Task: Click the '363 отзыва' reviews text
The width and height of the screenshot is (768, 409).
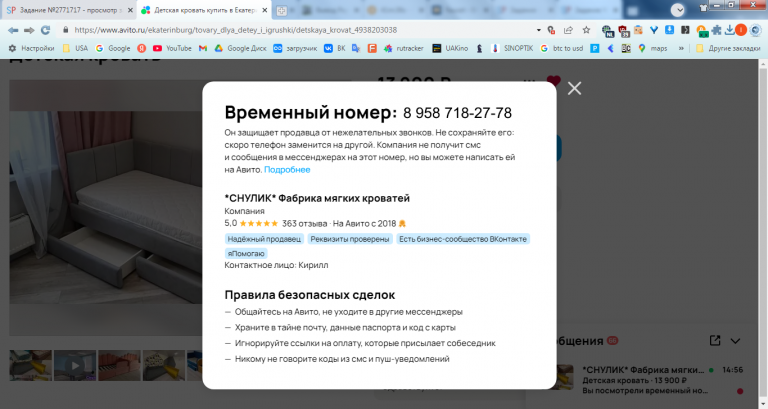Action: [304, 224]
